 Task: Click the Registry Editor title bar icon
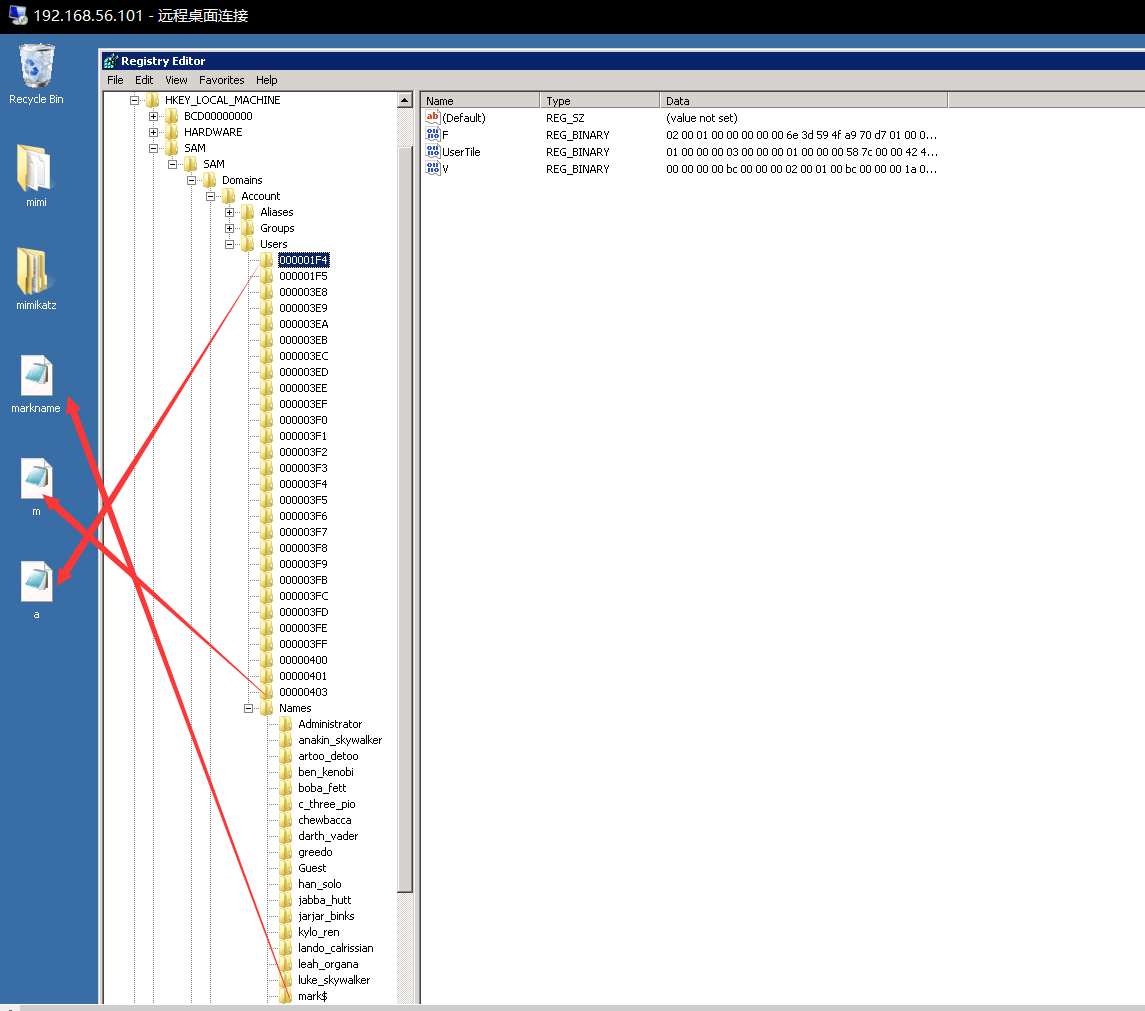pos(111,61)
